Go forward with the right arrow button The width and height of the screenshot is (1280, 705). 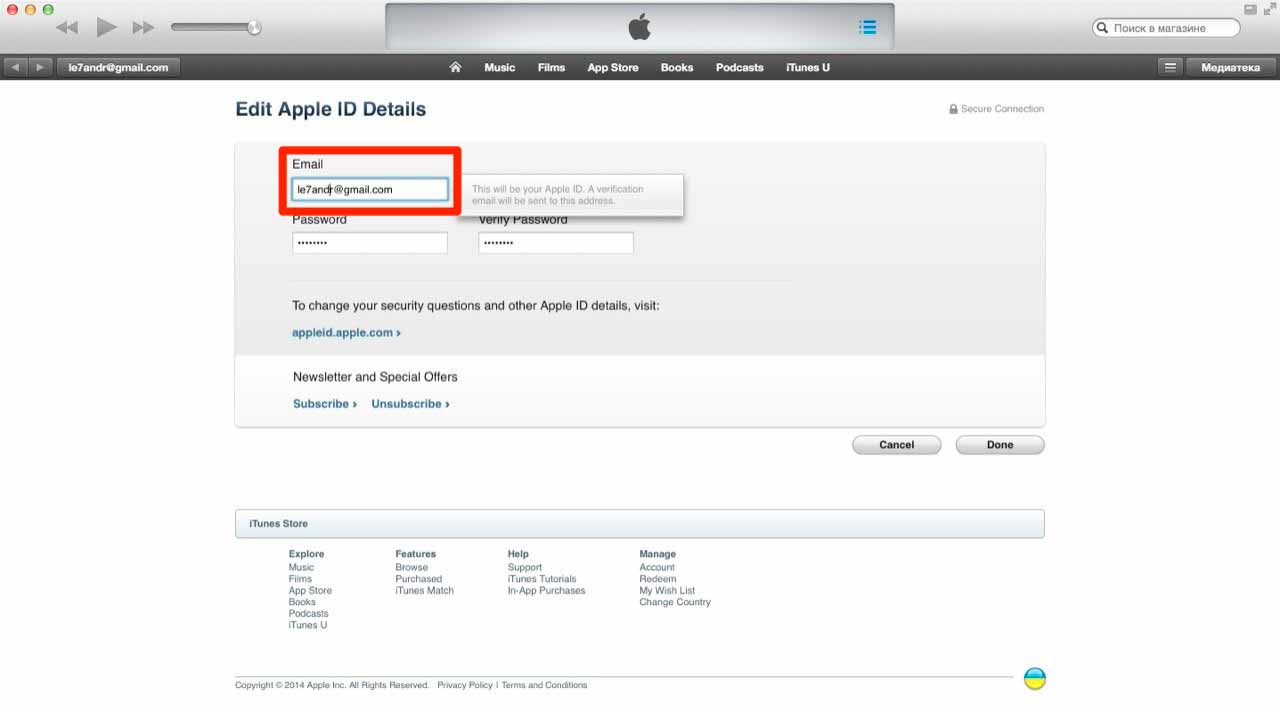(x=40, y=67)
